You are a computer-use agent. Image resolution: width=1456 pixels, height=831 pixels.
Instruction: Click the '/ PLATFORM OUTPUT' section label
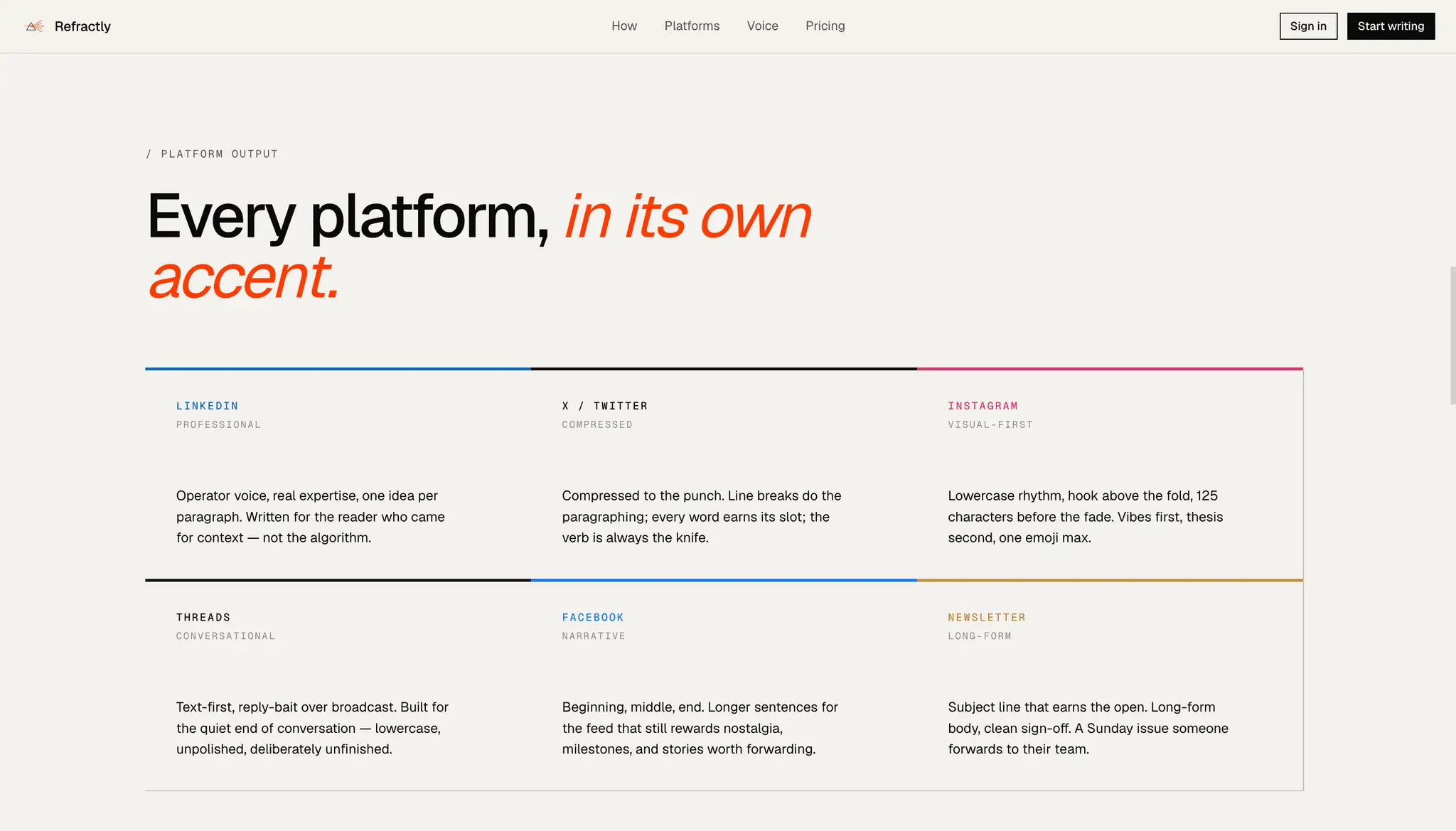pos(212,154)
